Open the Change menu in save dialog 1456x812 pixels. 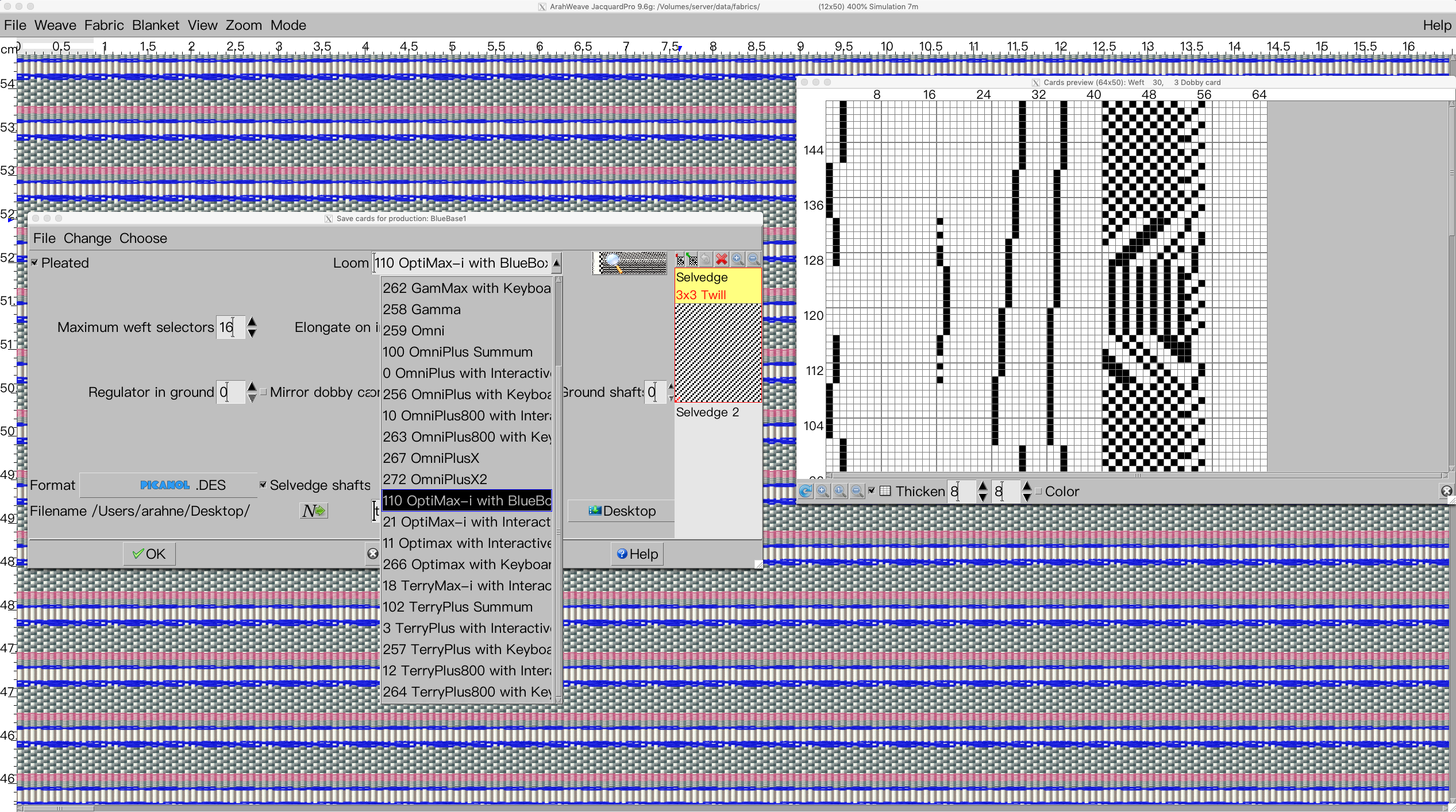tap(87, 238)
